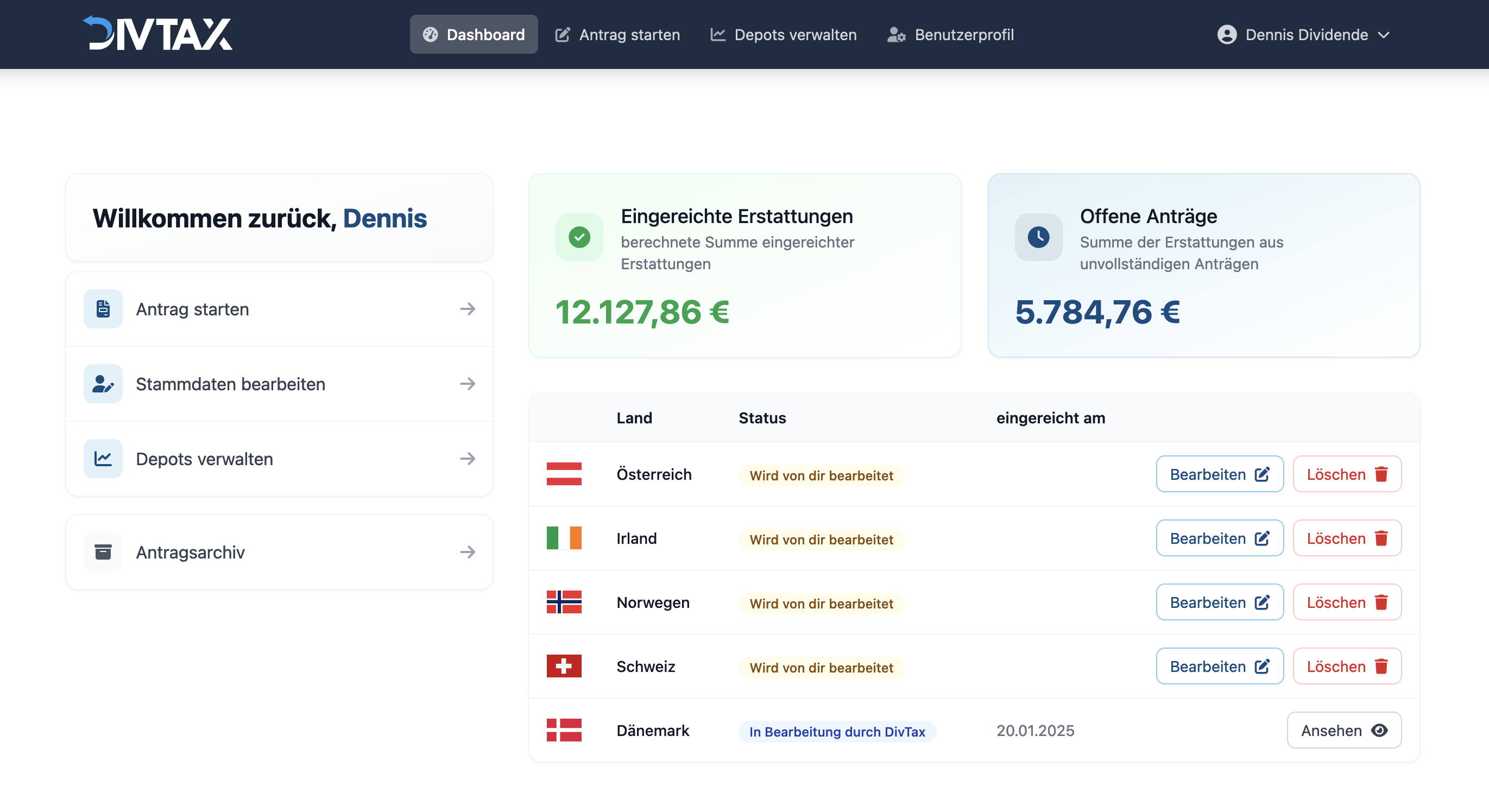
Task: Click the 5.784,76 € amount
Action: 1097,312
